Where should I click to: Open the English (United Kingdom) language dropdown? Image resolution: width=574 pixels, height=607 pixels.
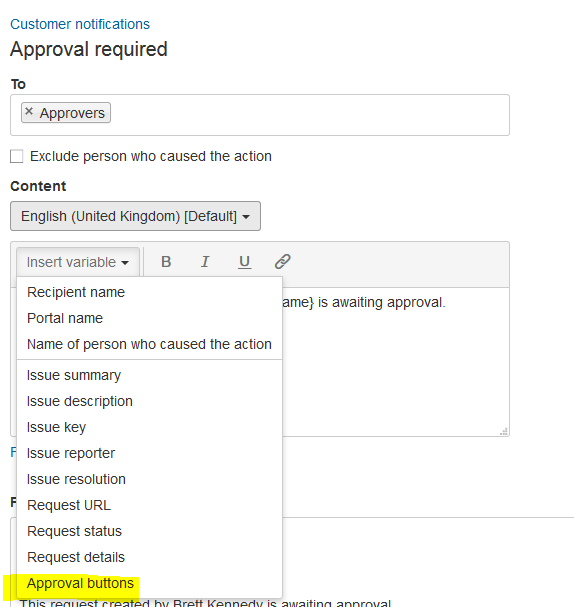coord(135,216)
